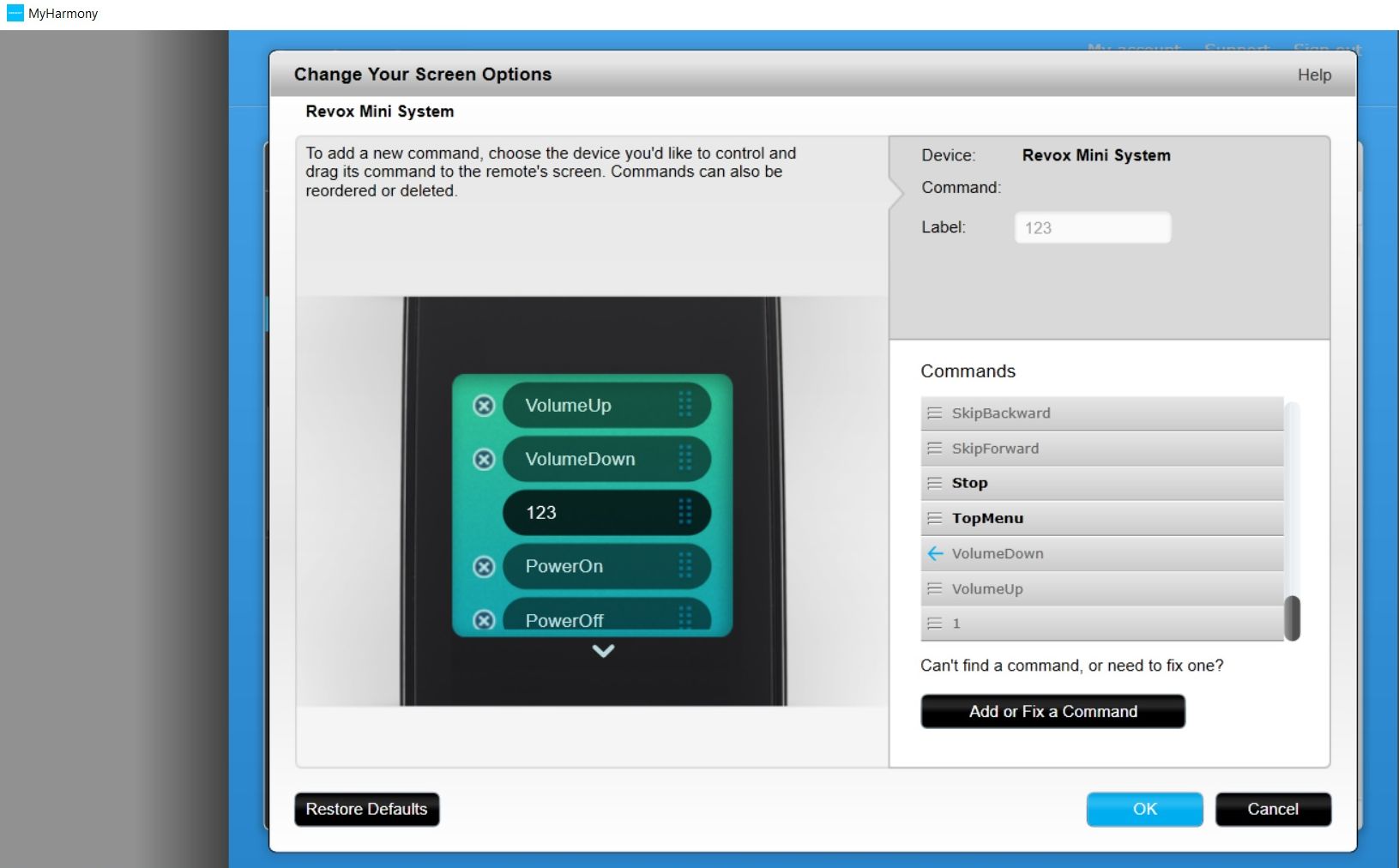
Task: Confirm changes with the OK button
Action: (1144, 810)
